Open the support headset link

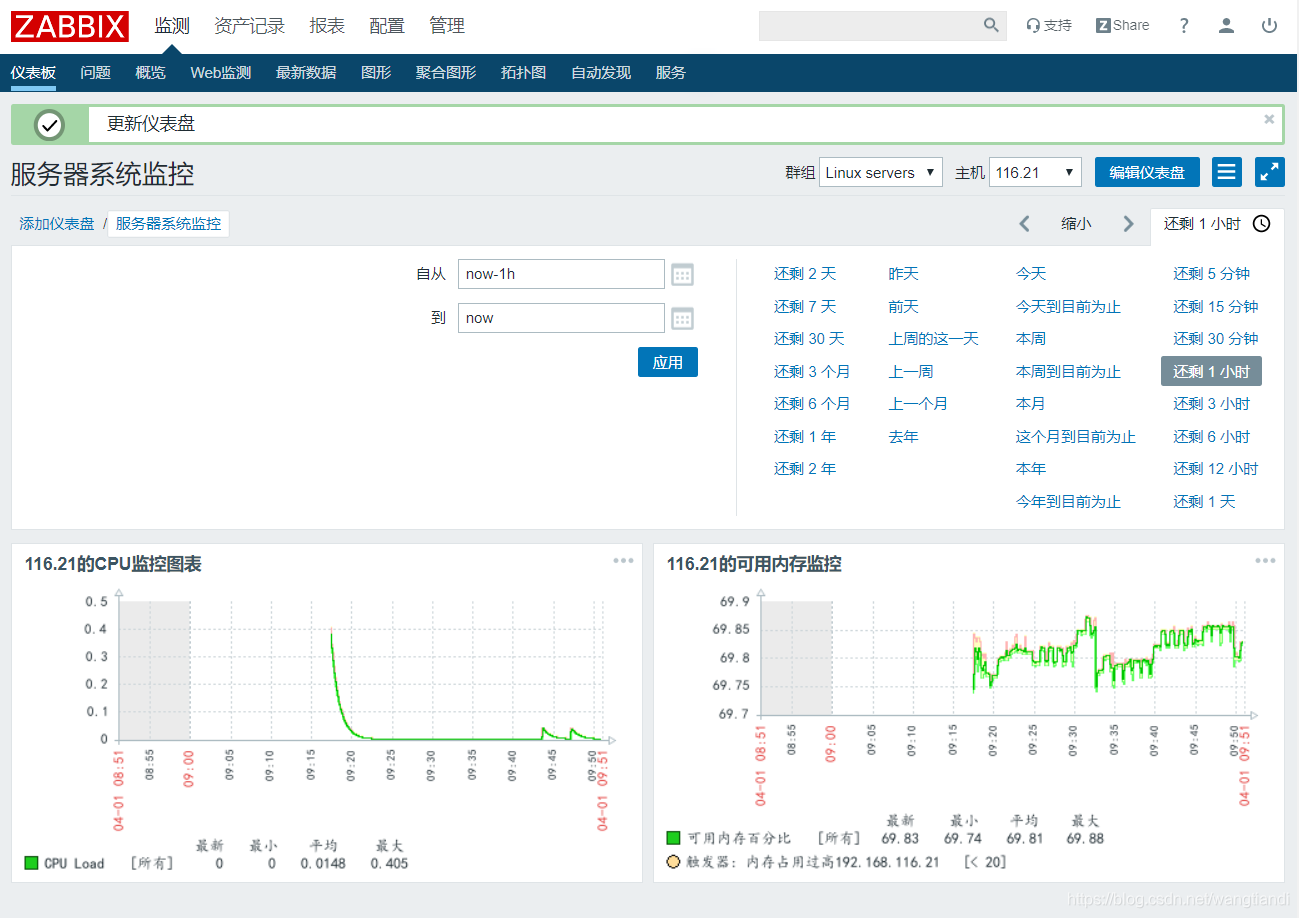1049,26
